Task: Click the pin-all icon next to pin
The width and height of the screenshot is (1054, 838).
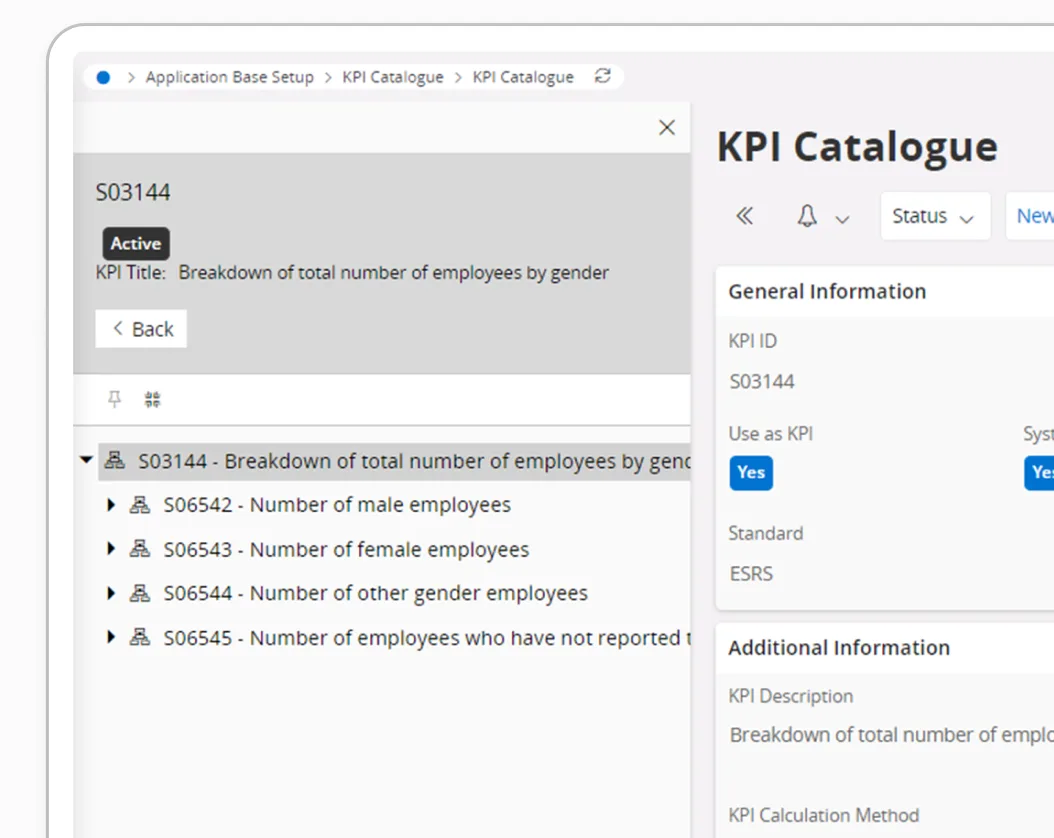Action: pos(151,398)
